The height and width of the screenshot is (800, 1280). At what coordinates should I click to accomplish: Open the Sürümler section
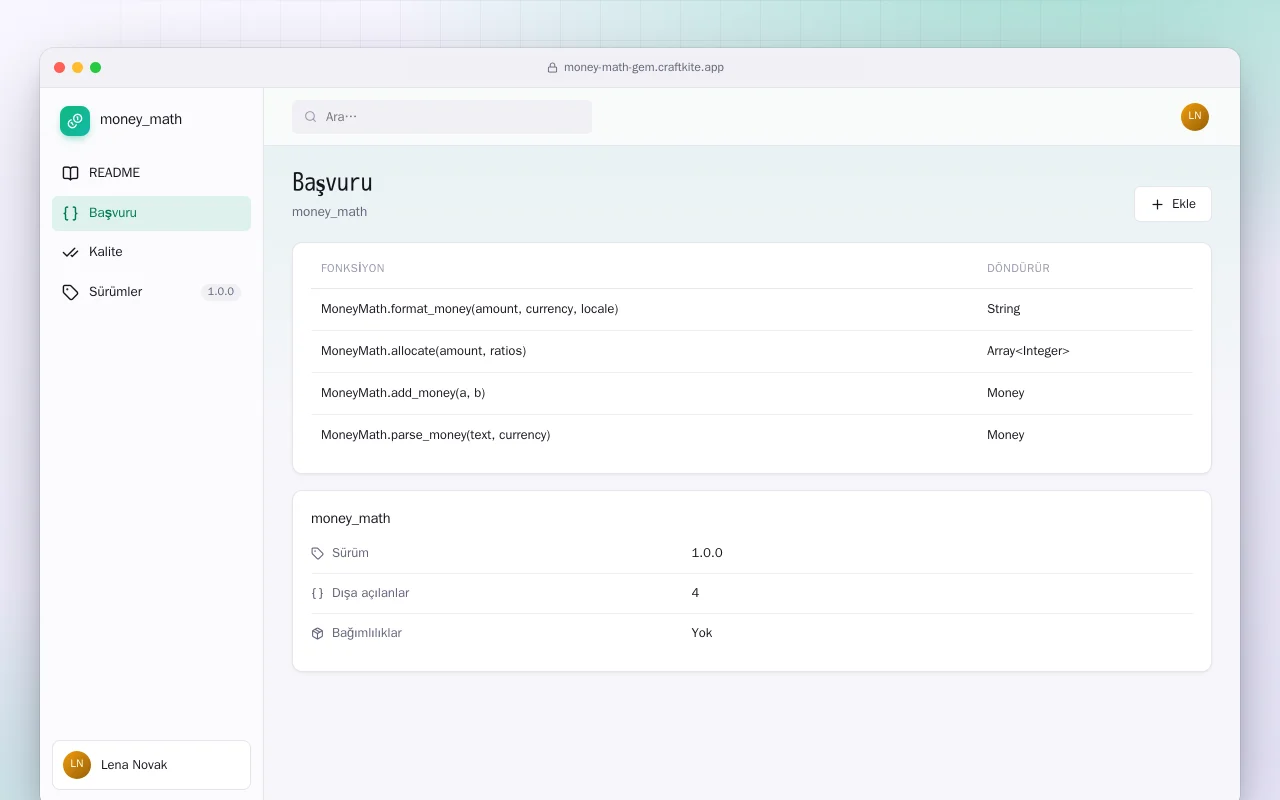151,292
